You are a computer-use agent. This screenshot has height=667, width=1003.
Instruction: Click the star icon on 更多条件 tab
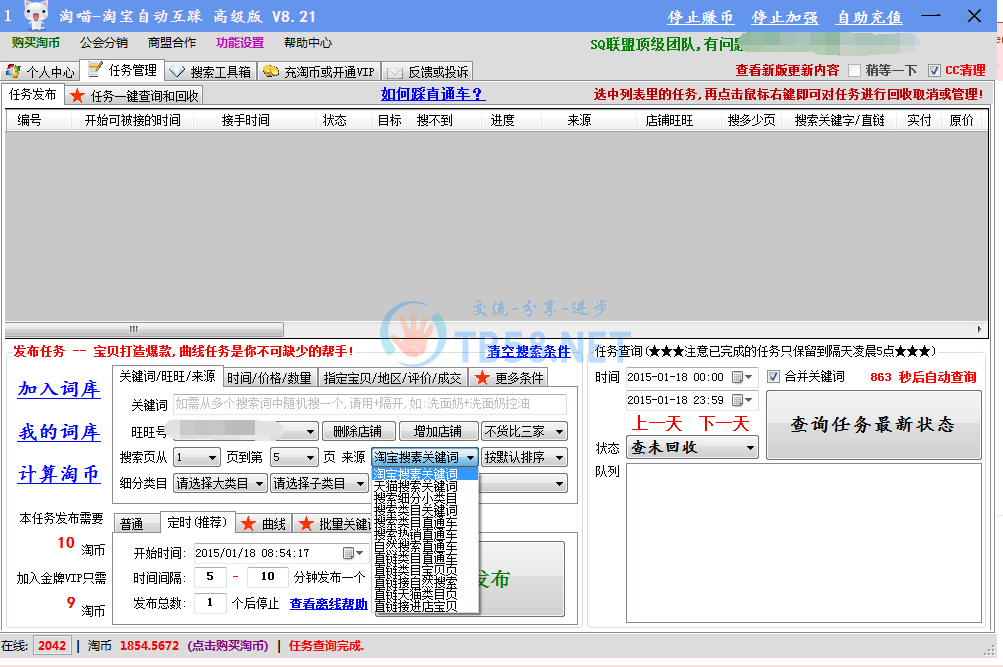(482, 378)
